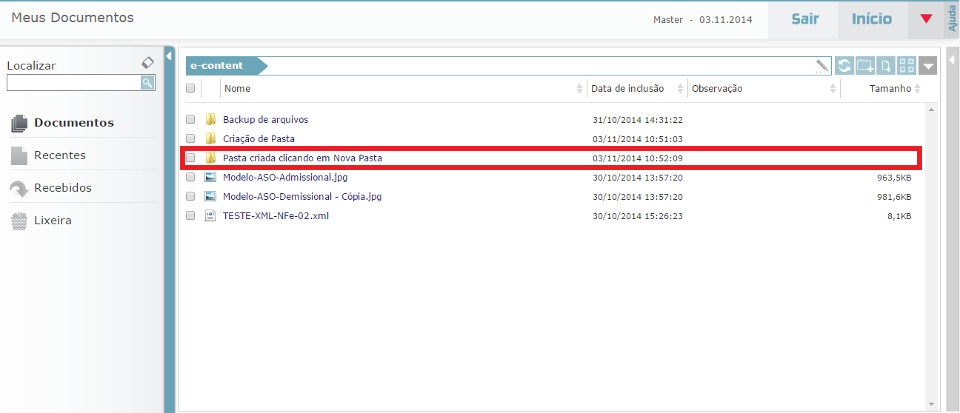
Task: Click into the Localizar search field
Action: (72, 83)
